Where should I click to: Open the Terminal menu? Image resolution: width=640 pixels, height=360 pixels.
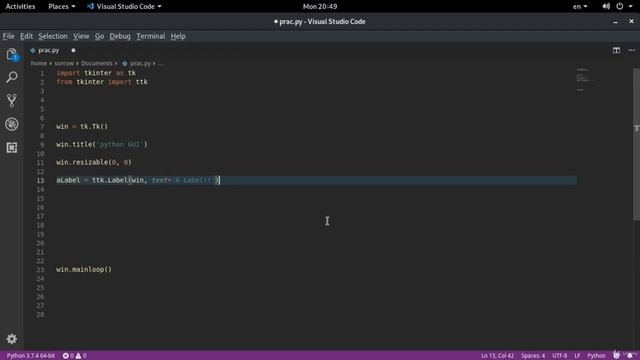(x=151, y=36)
